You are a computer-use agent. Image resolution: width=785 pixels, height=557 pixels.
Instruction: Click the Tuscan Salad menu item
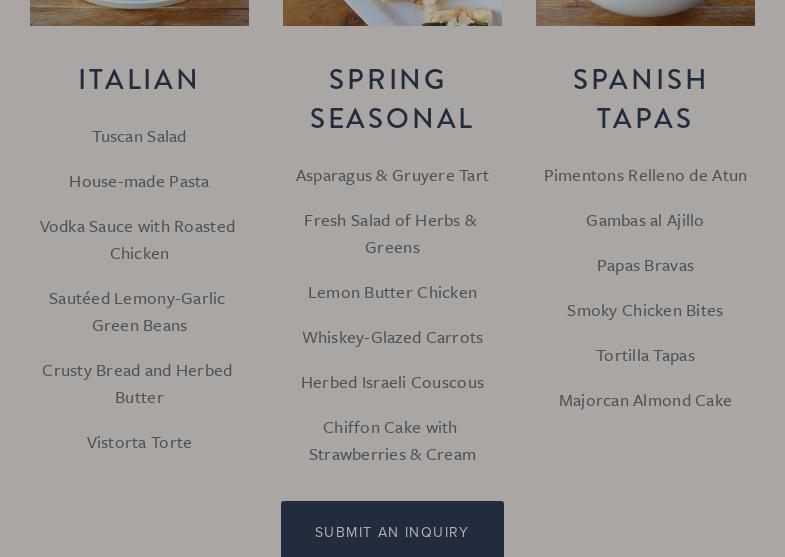click(x=139, y=136)
